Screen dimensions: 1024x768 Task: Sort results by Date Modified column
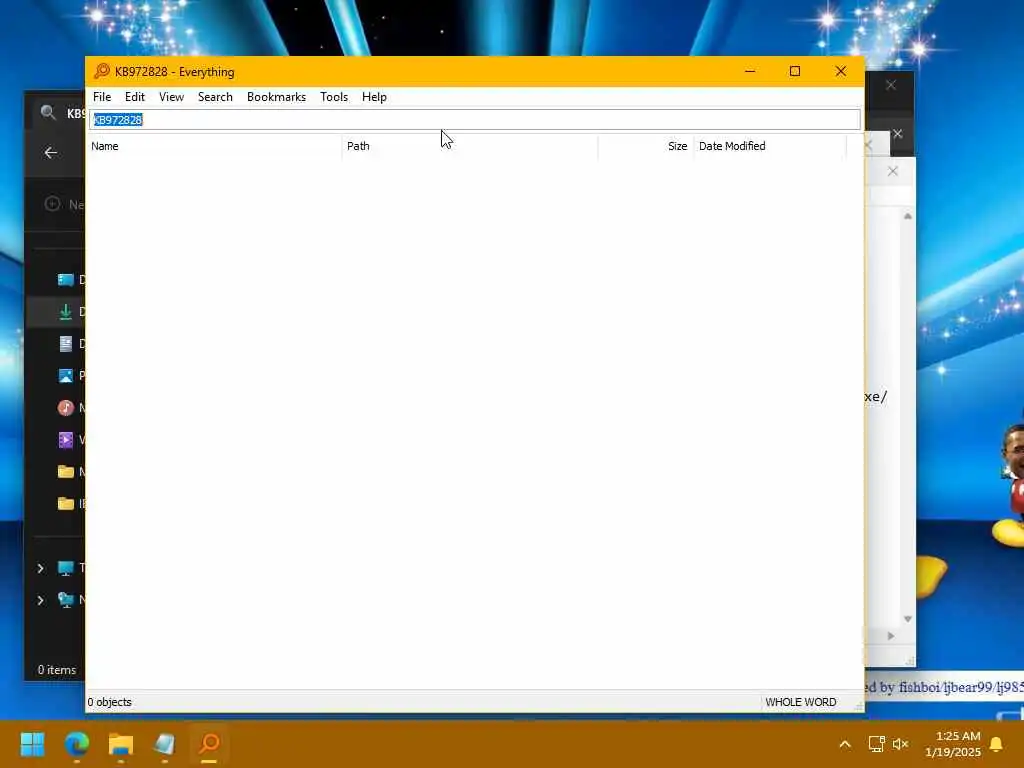769,146
